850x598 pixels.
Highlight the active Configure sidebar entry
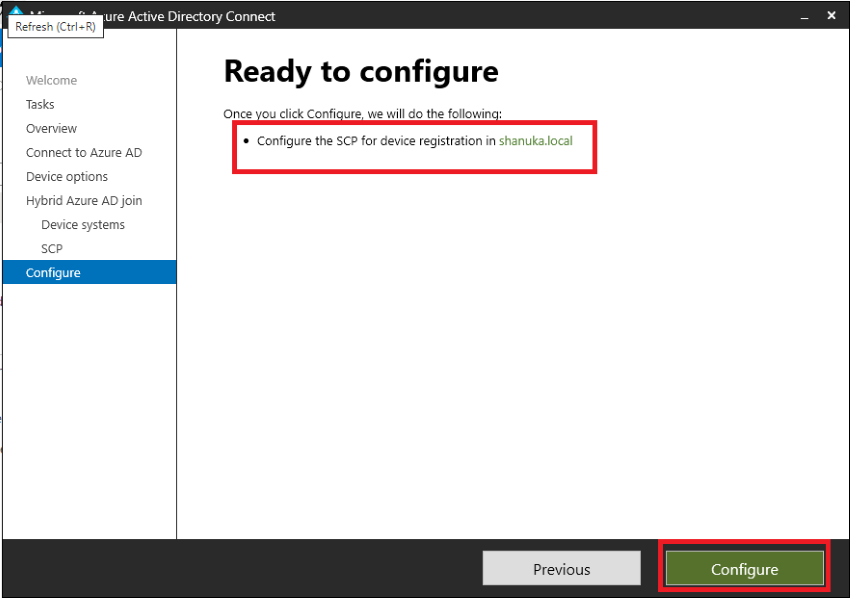[55, 272]
